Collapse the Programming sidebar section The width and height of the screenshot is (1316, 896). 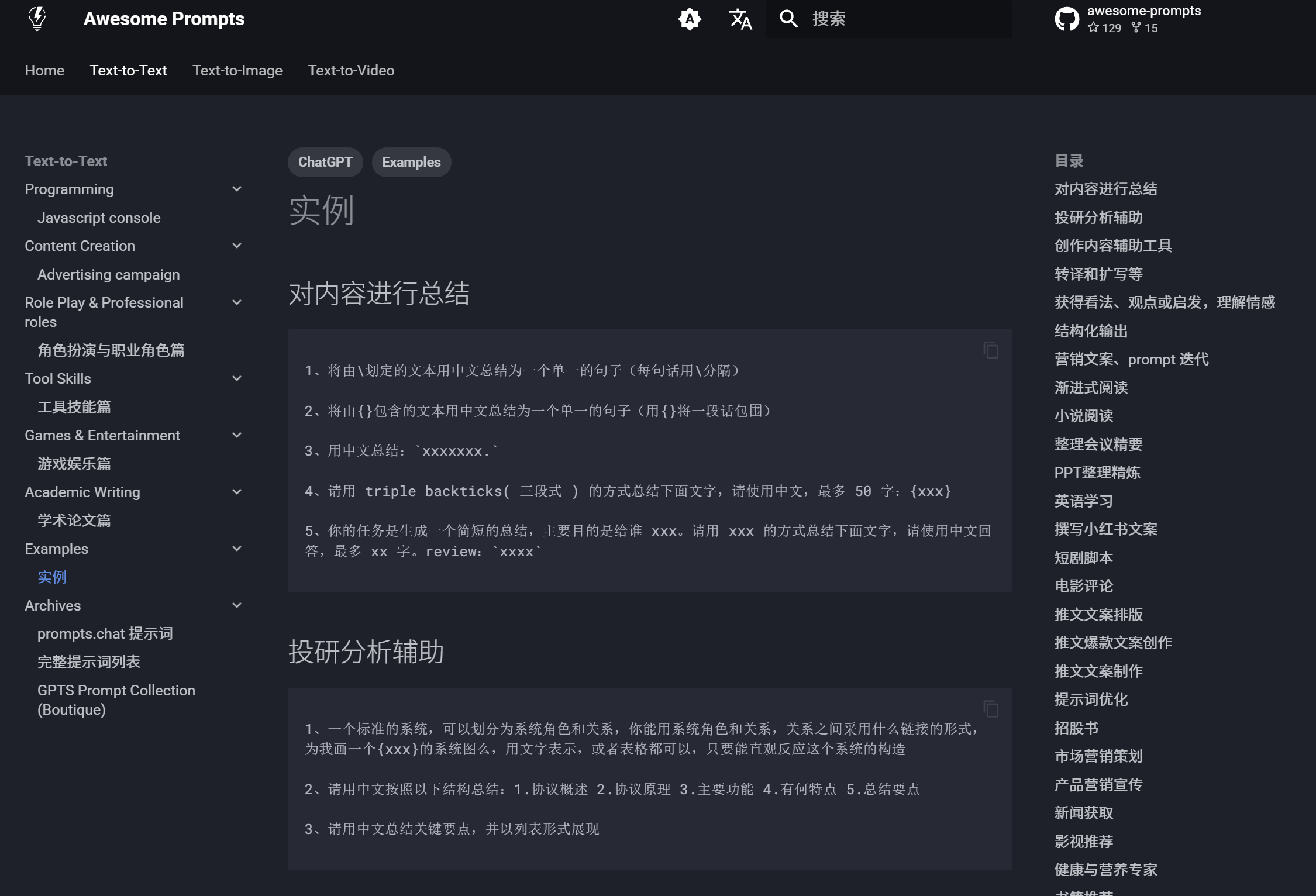pyautogui.click(x=237, y=189)
